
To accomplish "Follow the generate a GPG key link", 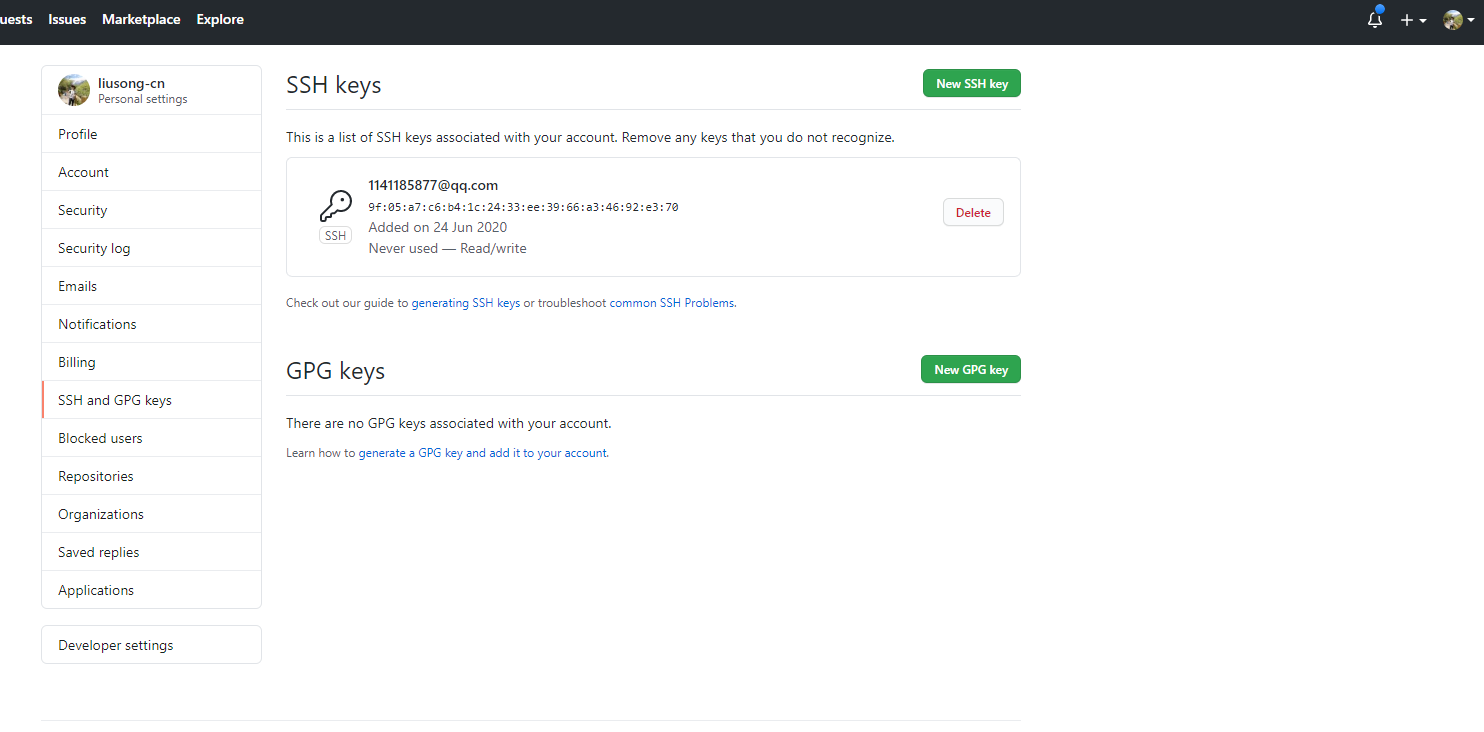I will 483,453.
